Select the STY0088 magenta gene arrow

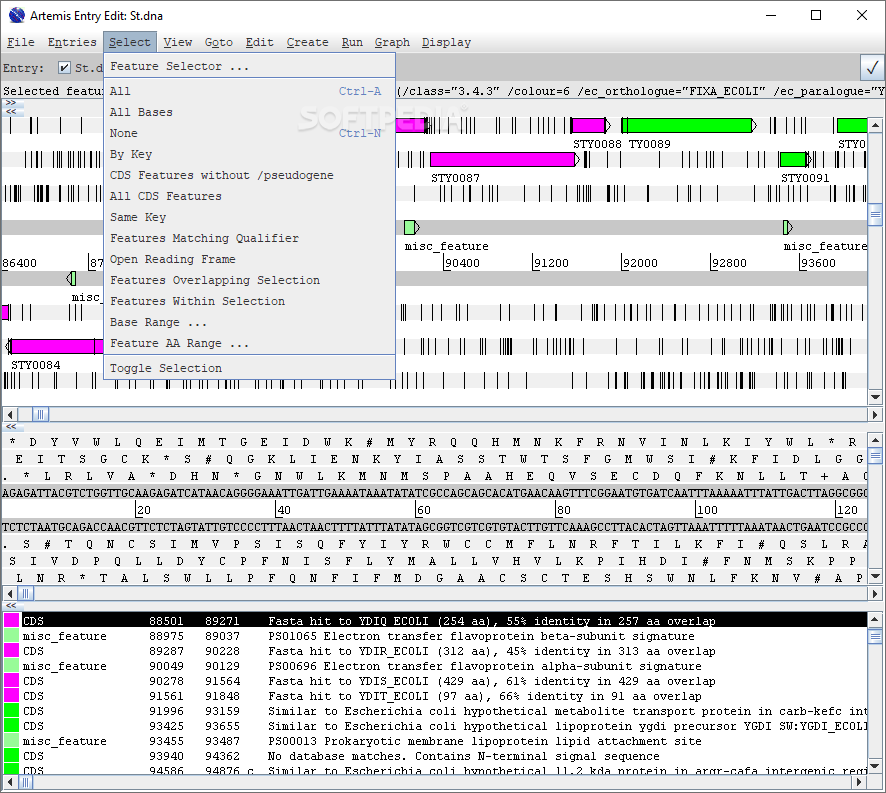pyautogui.click(x=590, y=125)
